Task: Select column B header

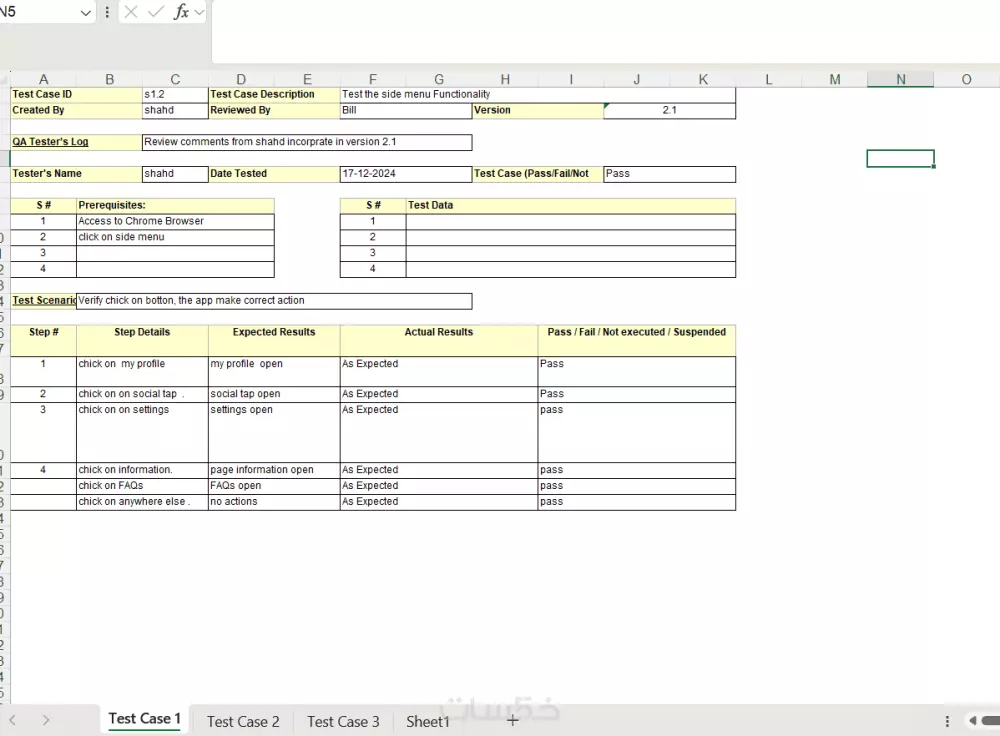Action: tap(110, 79)
